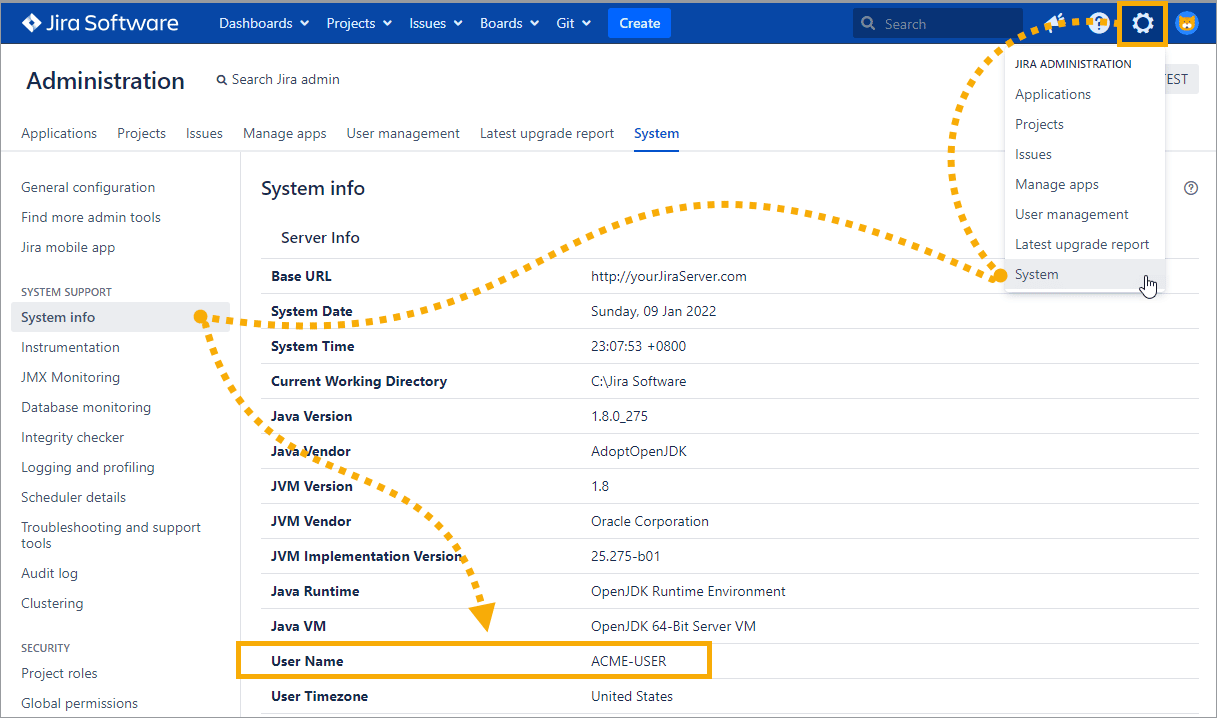Choose Latest upgrade report from gear menu

point(1082,244)
